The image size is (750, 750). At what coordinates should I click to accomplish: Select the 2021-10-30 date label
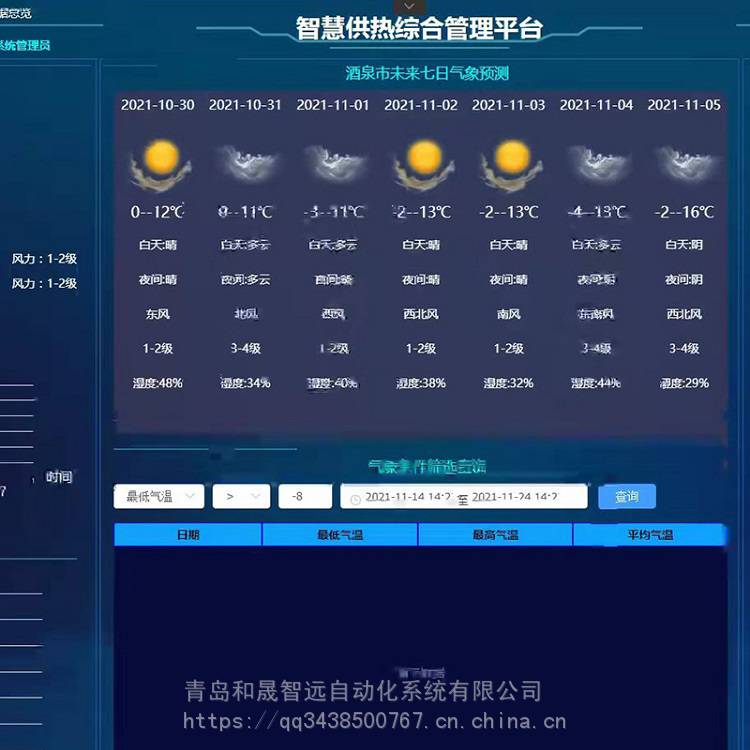(157, 105)
